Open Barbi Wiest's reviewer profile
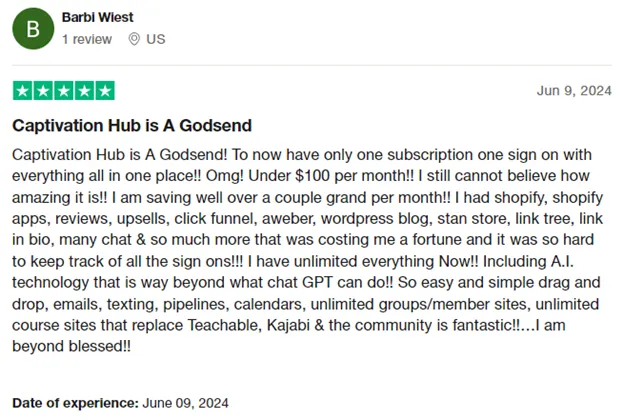Viewport: 624px width, 420px height. [98, 17]
